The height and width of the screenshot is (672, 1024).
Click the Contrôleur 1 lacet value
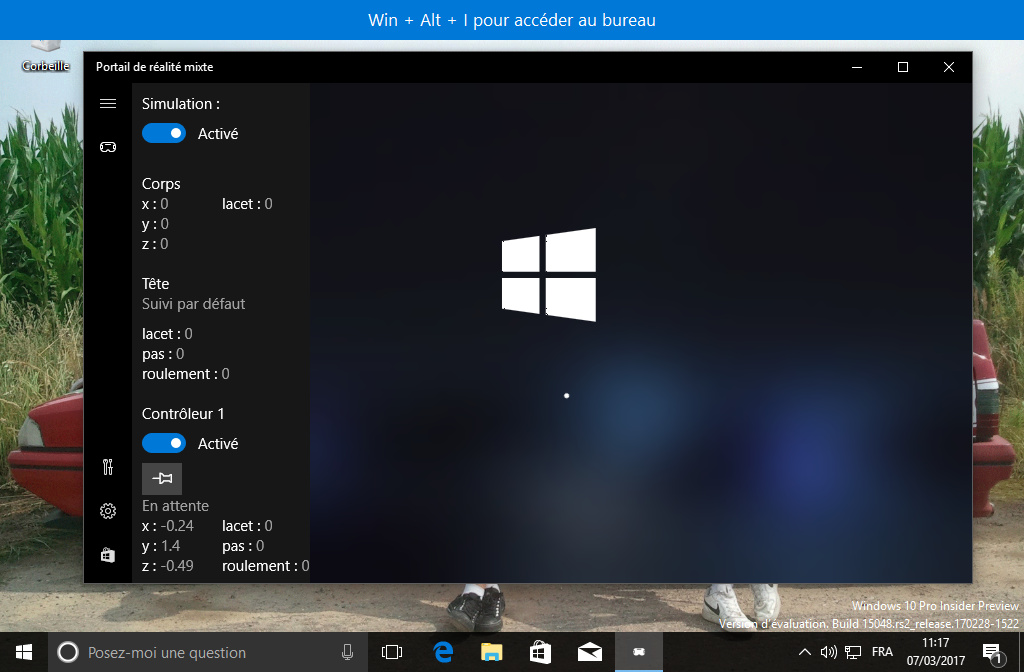(268, 526)
